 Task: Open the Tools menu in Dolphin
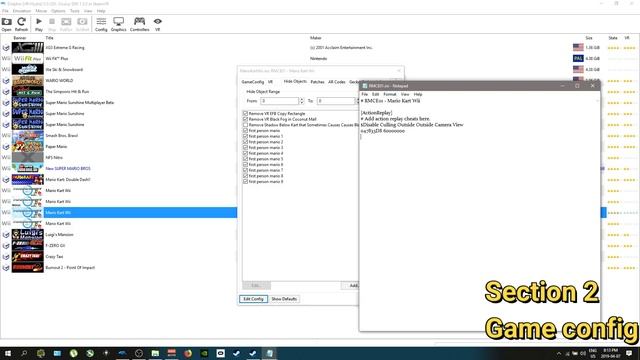(75, 11)
